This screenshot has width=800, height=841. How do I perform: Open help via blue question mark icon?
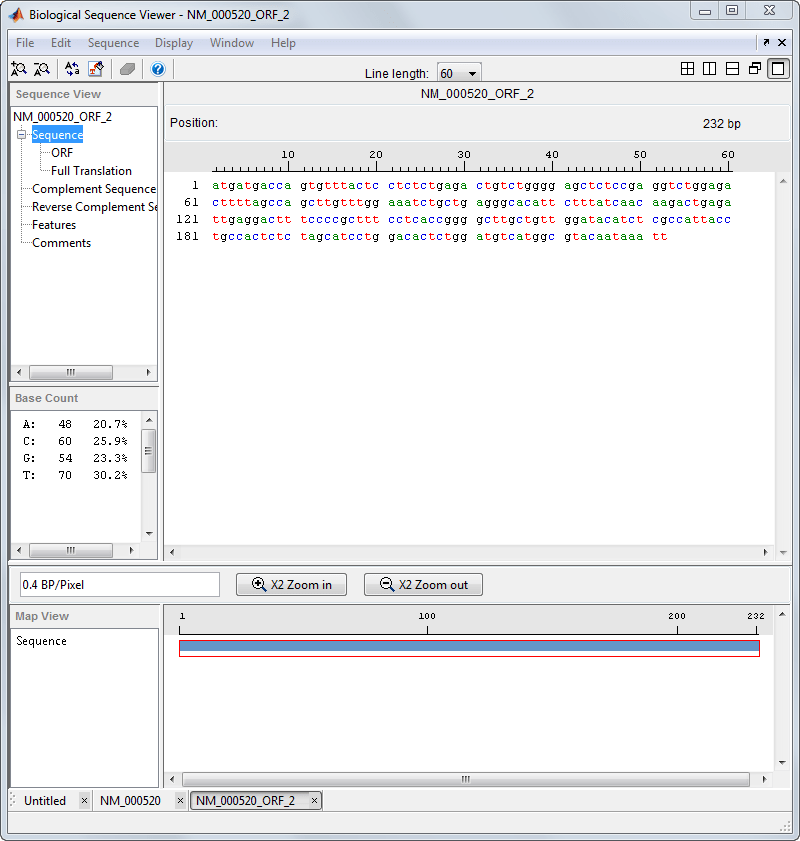[158, 69]
